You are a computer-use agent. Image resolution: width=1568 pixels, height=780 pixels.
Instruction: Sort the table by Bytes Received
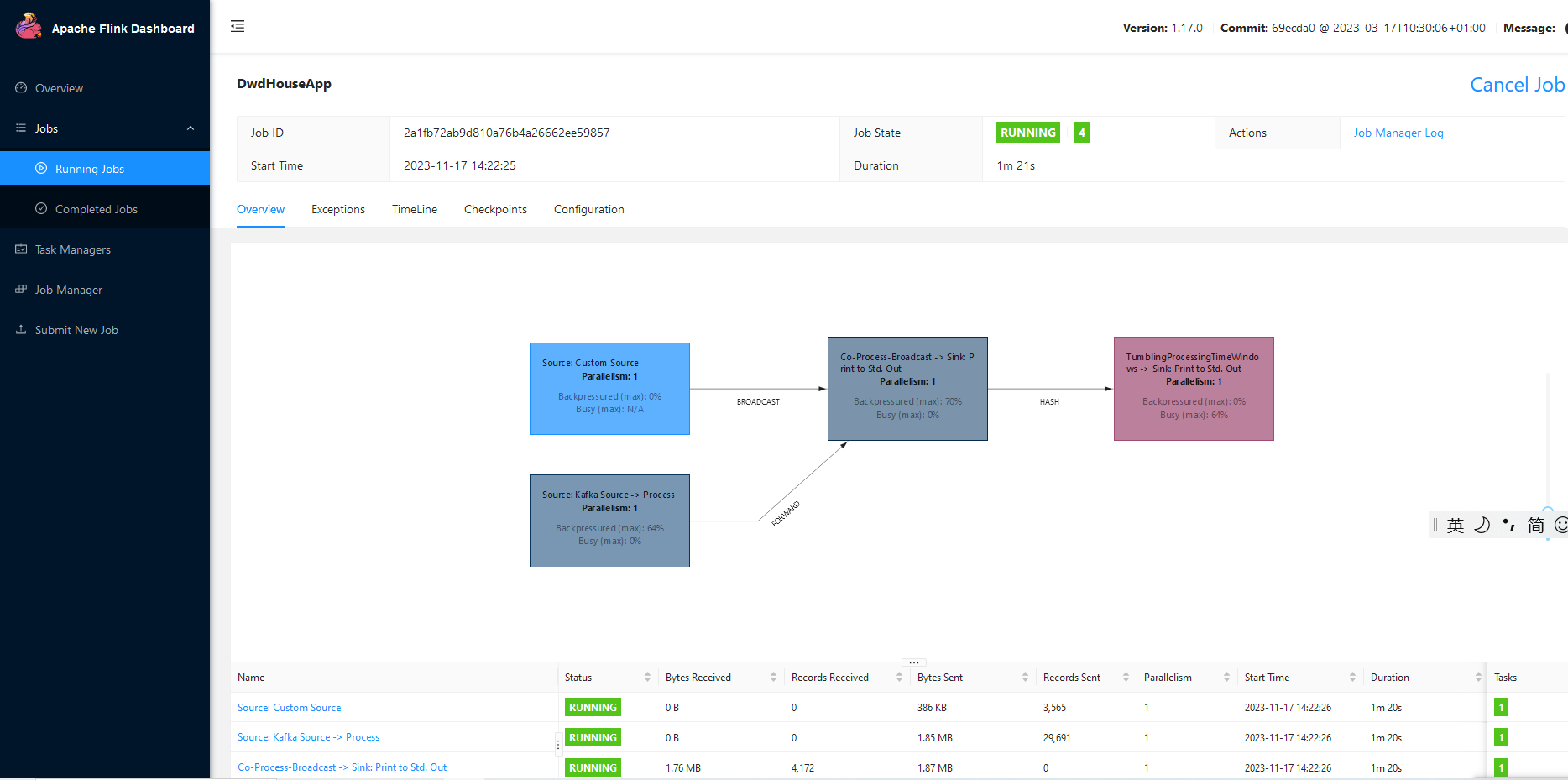coord(773,678)
